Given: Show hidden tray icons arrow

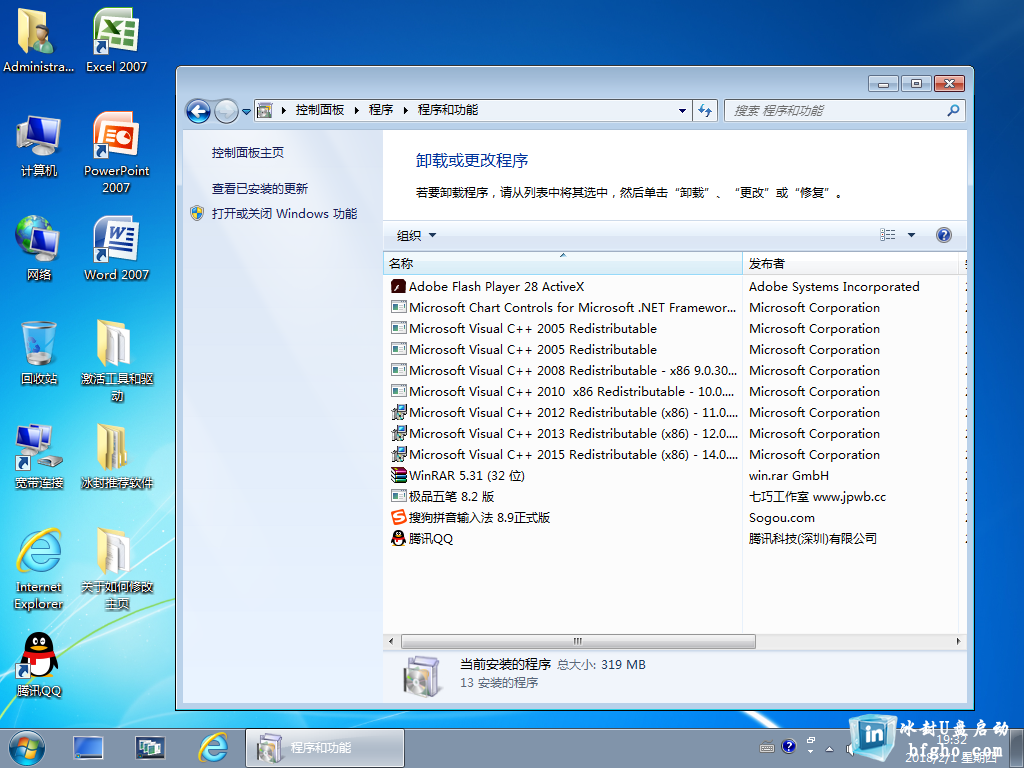Looking at the screenshot, I should [x=829, y=748].
